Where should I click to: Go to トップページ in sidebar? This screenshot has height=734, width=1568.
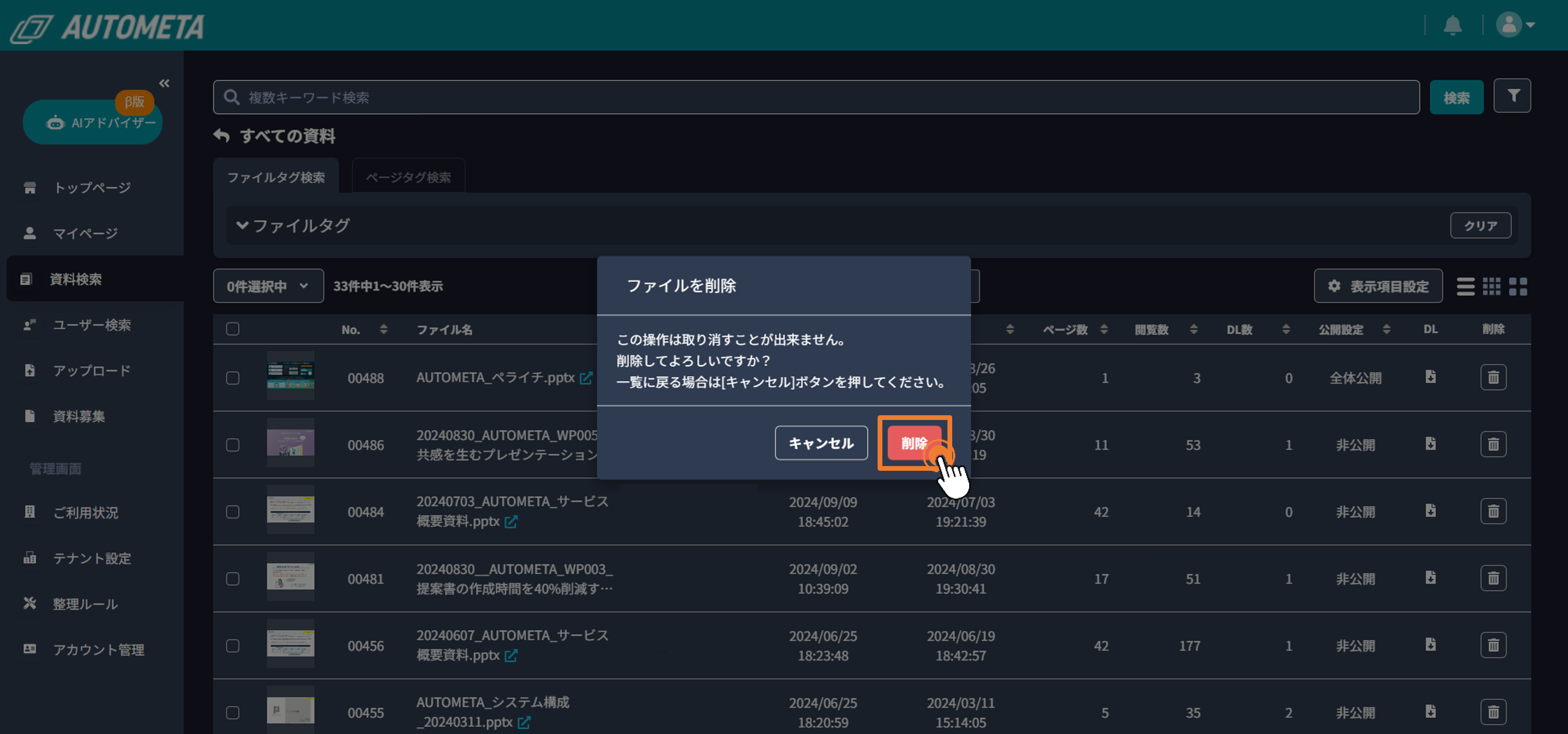(92, 188)
